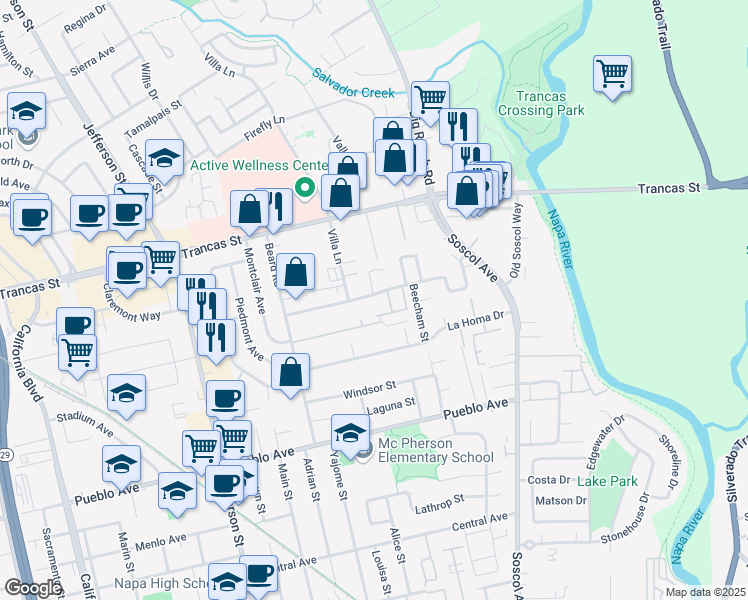Select the graduation cap marker at top-left edge of map

[x=27, y=112]
